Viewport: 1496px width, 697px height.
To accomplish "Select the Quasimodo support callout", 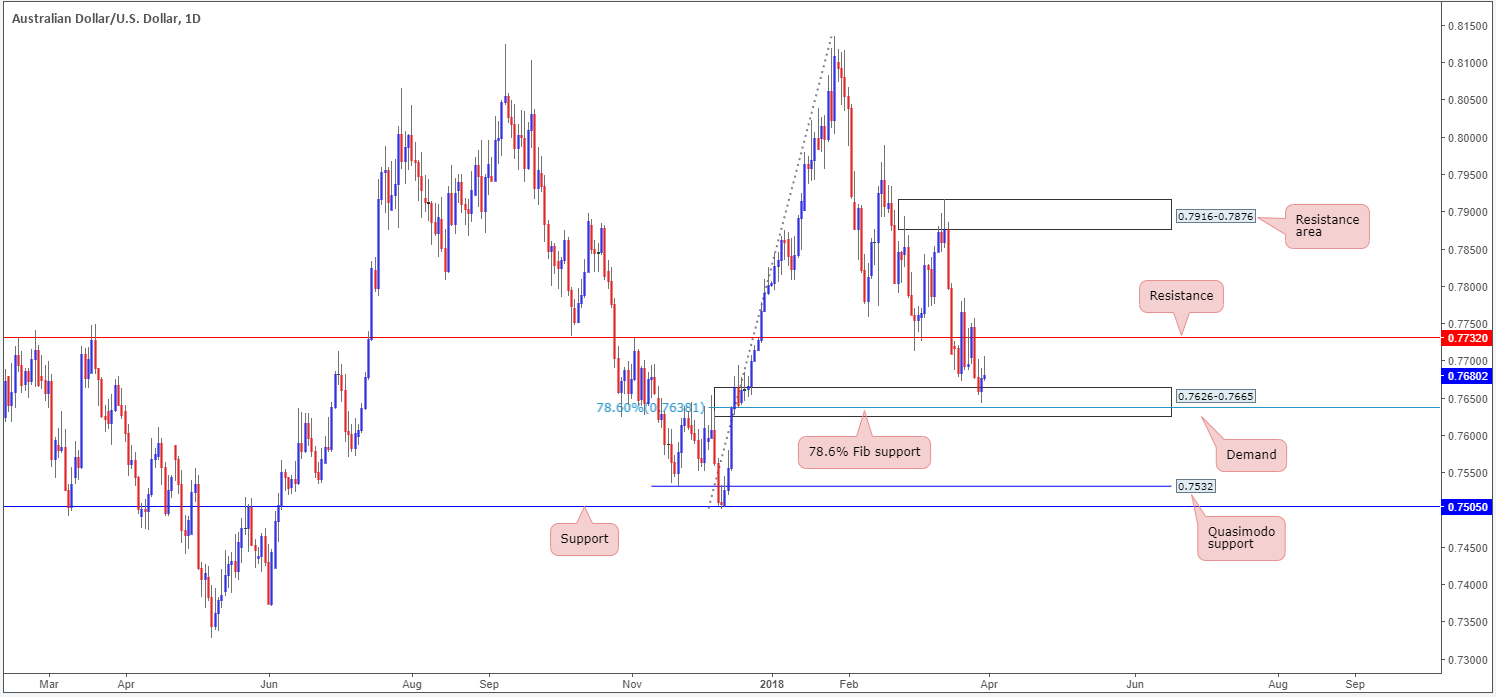I will (x=1240, y=540).
